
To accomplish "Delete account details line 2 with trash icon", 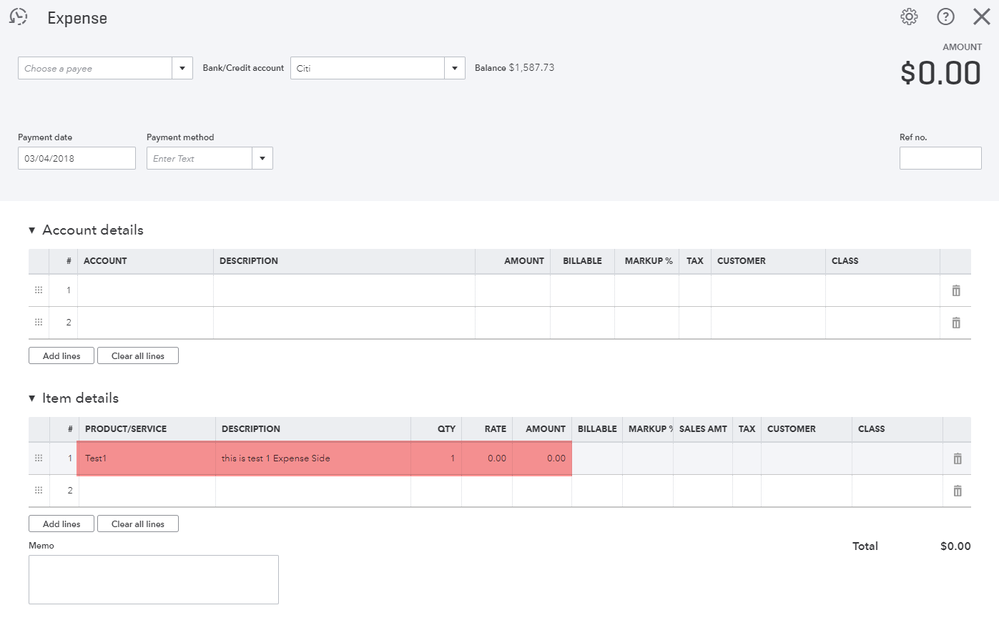I will pyautogui.click(x=956, y=323).
